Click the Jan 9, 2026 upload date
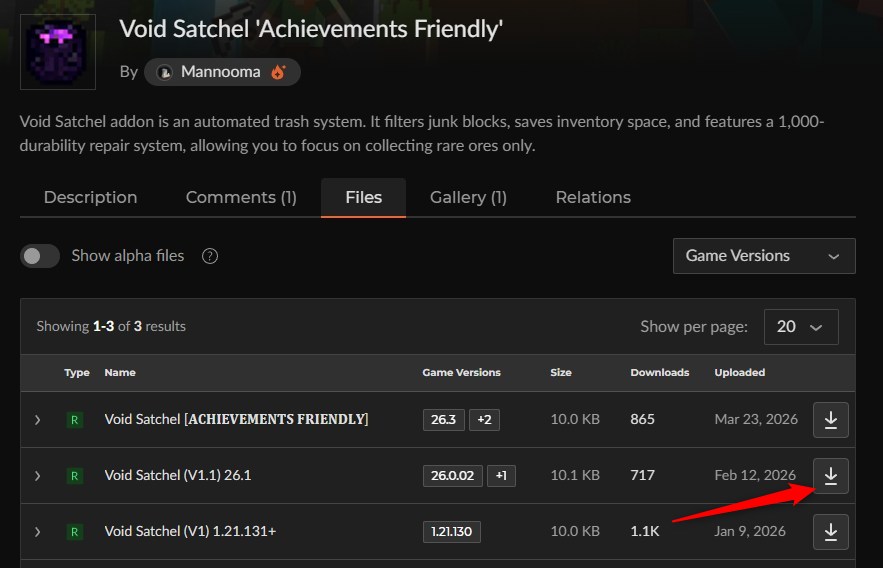Viewport: 883px width, 568px height. [x=750, y=531]
